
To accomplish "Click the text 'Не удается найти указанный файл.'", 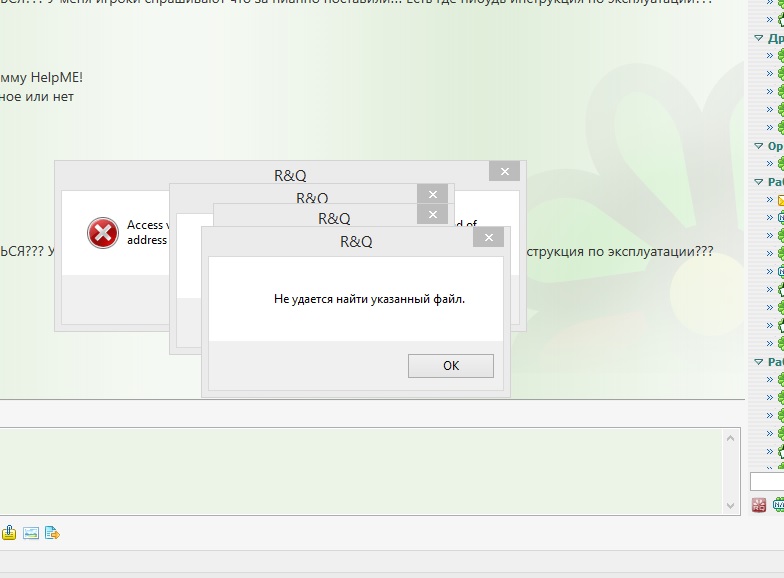I will 369,299.
